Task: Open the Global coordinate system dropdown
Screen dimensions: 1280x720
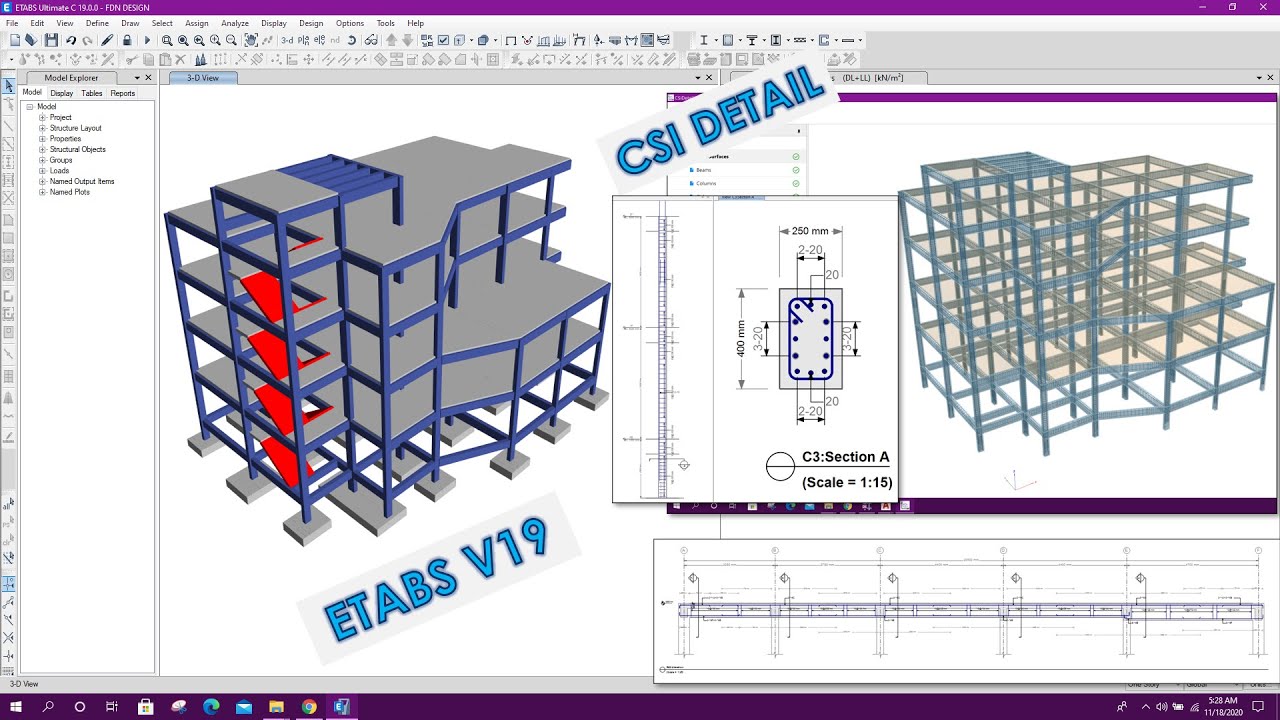Action: (1211, 685)
